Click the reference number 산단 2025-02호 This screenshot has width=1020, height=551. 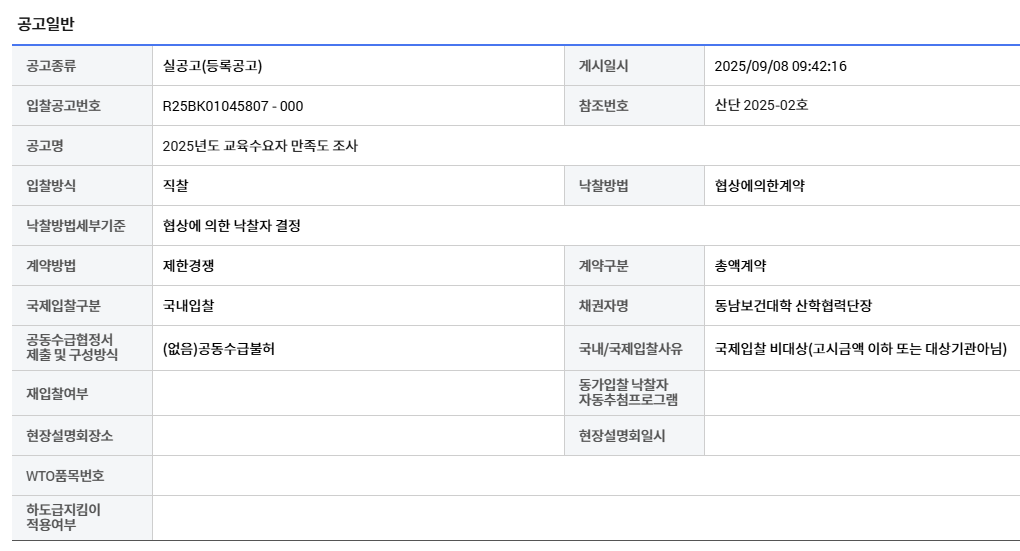click(761, 105)
